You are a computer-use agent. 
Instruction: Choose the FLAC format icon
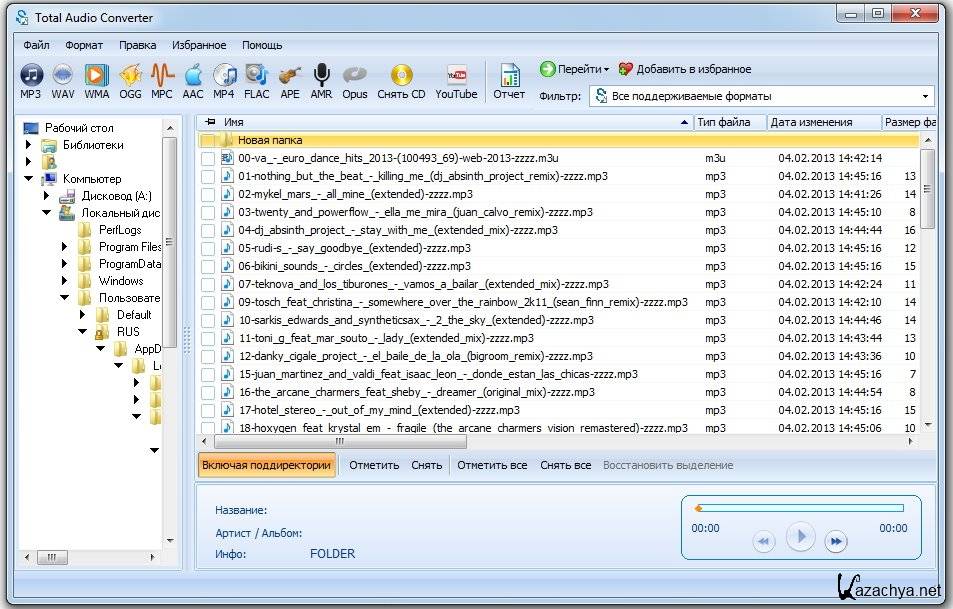pos(256,79)
